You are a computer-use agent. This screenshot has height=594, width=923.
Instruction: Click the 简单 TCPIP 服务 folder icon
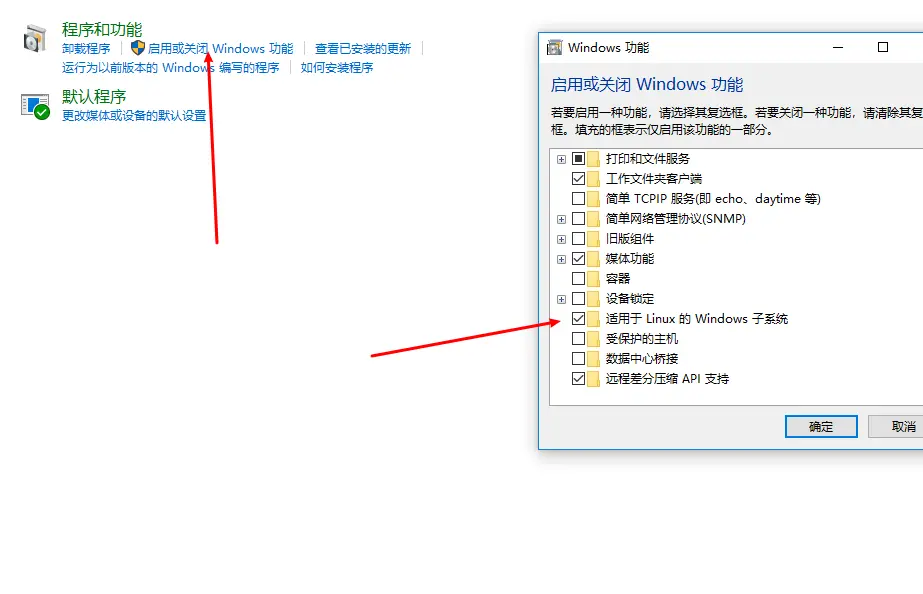coord(593,199)
